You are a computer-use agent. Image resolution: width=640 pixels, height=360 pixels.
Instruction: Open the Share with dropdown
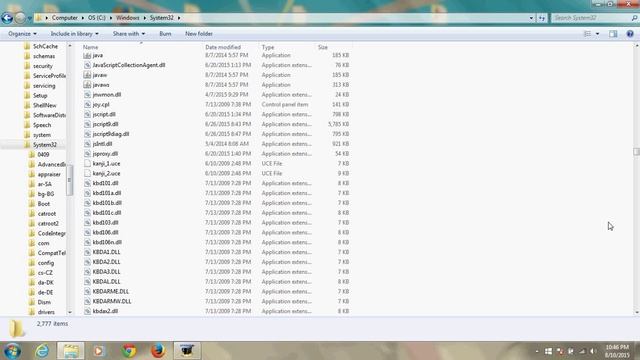pos(129,34)
